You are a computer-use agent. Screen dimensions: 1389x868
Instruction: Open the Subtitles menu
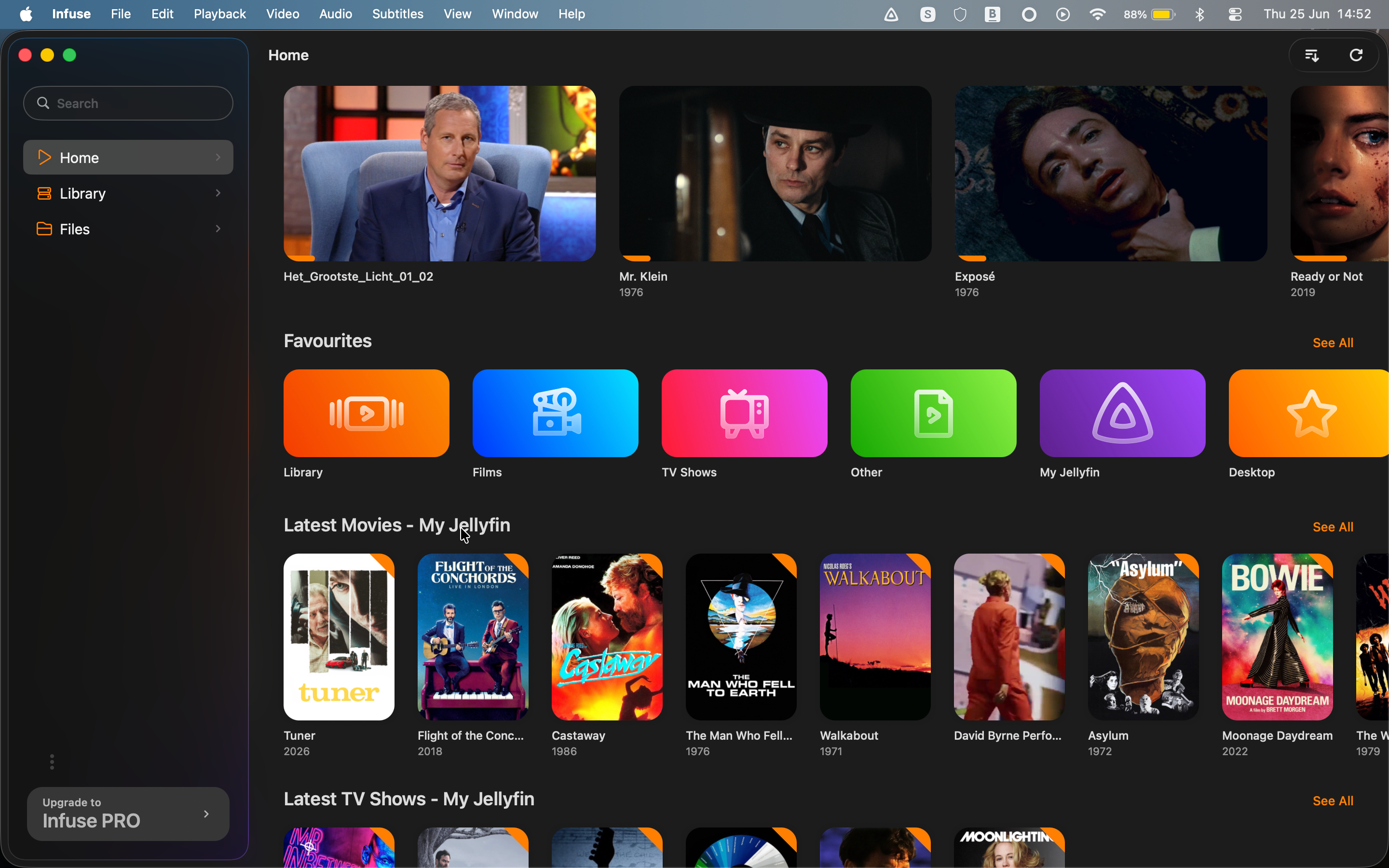point(398,14)
